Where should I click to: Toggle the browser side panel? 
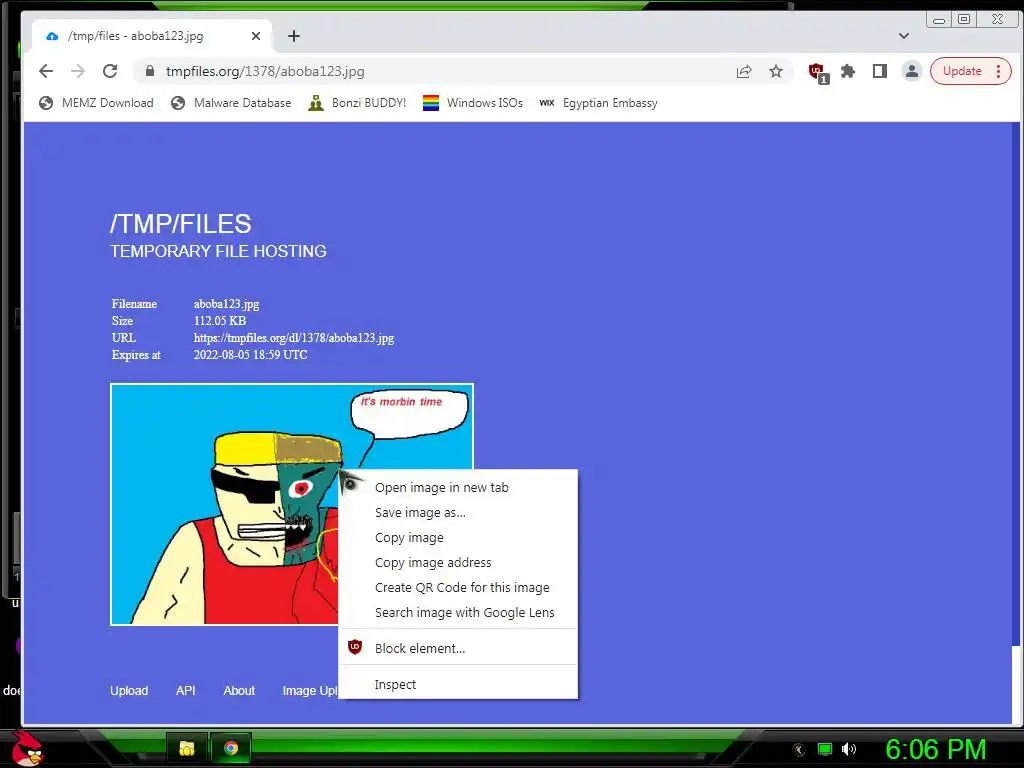[880, 71]
